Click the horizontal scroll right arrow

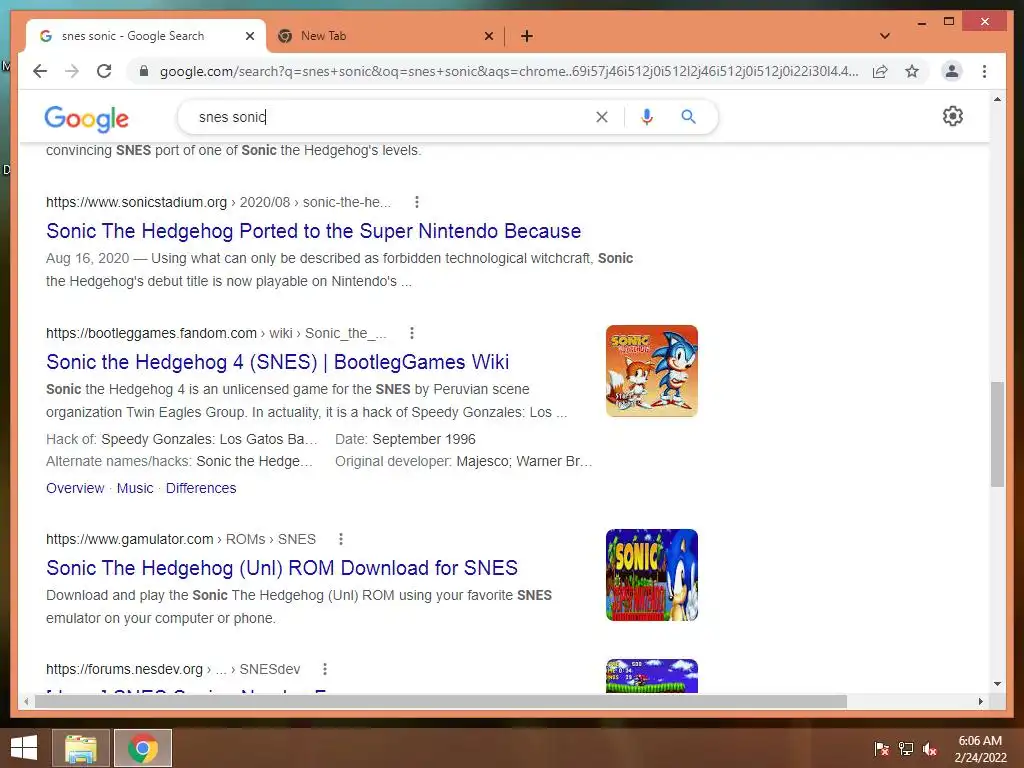[x=980, y=701]
